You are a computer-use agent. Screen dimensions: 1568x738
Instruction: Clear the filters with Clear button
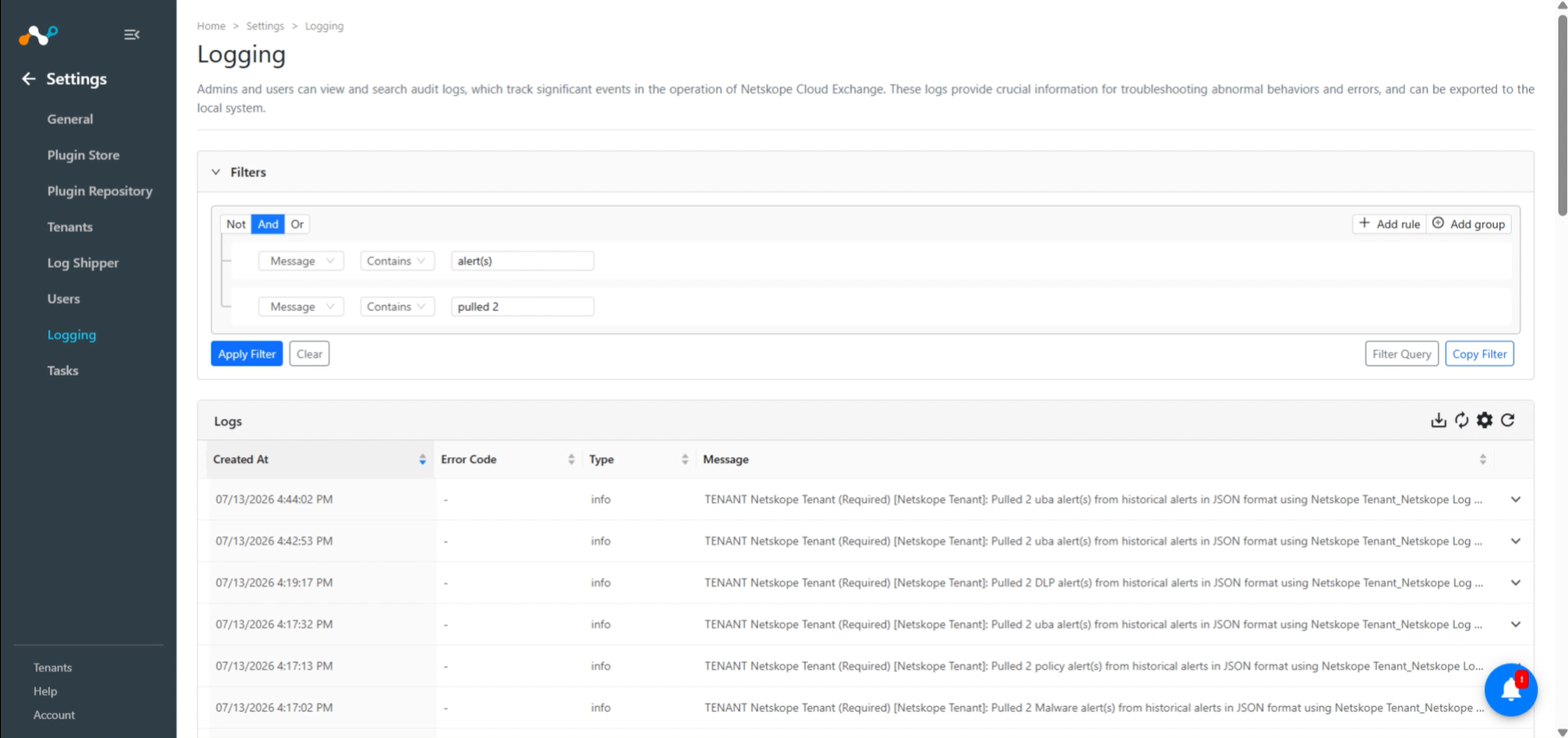point(309,353)
